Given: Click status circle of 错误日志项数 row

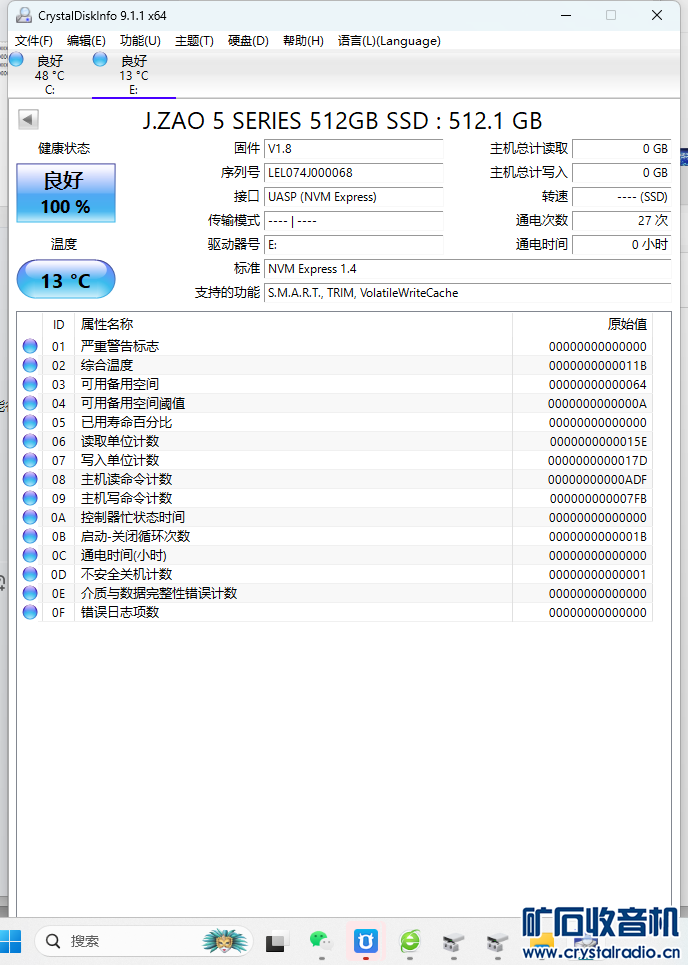Looking at the screenshot, I should 30,612.
